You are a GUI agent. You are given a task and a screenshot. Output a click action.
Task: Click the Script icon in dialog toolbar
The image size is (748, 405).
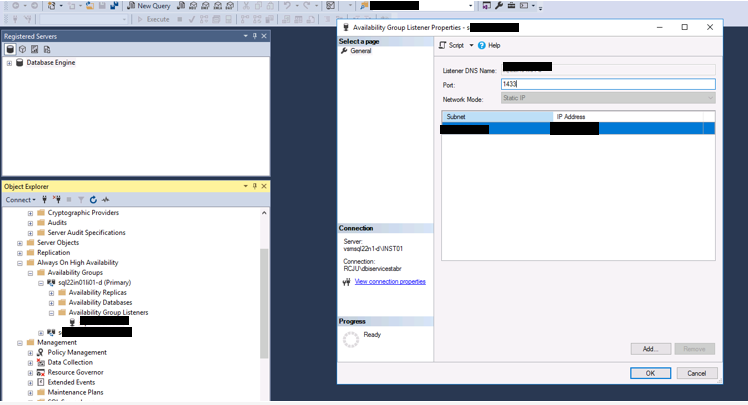coord(444,45)
